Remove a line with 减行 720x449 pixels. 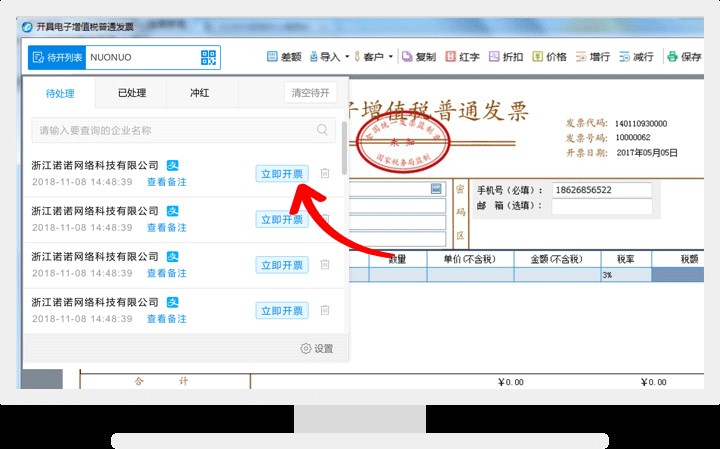coord(636,56)
